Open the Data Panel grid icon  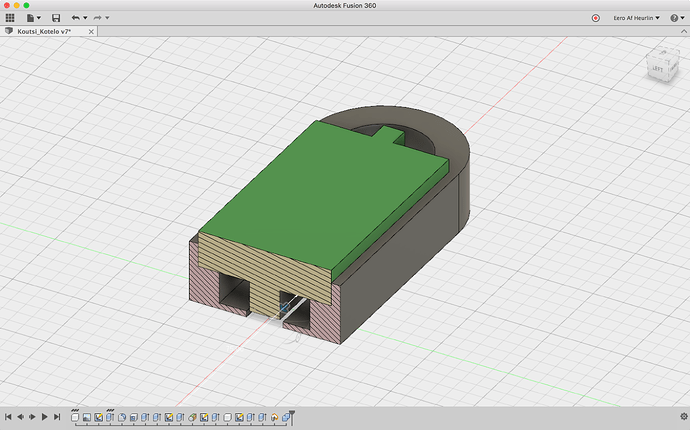pyautogui.click(x=10, y=18)
